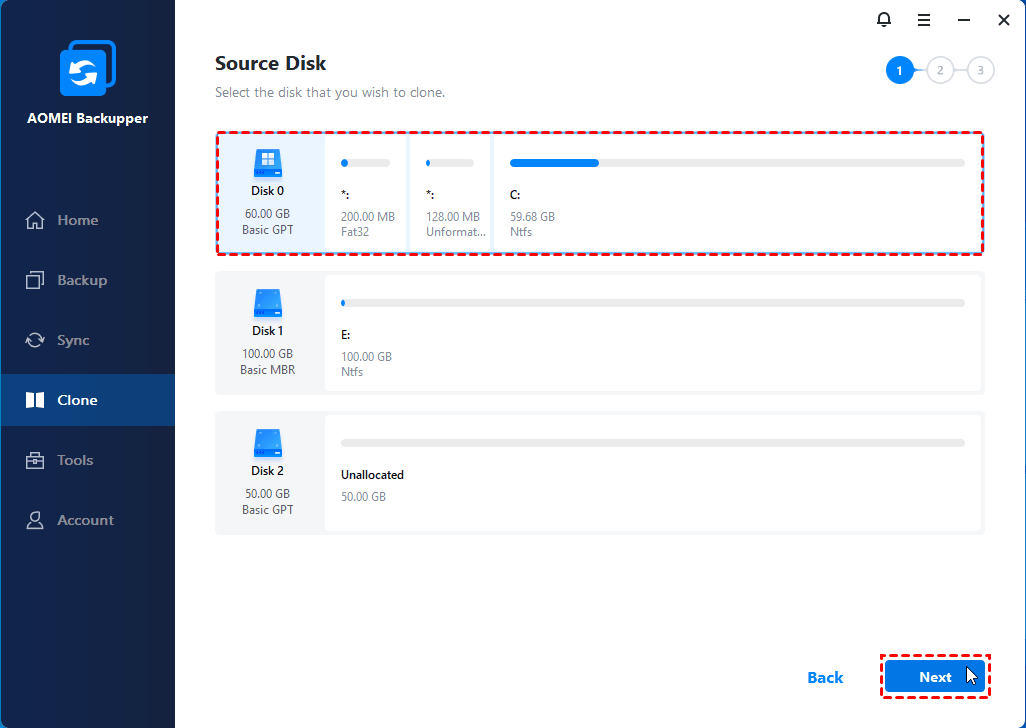Open the notification bell icon
This screenshot has width=1026, height=728.
click(884, 19)
